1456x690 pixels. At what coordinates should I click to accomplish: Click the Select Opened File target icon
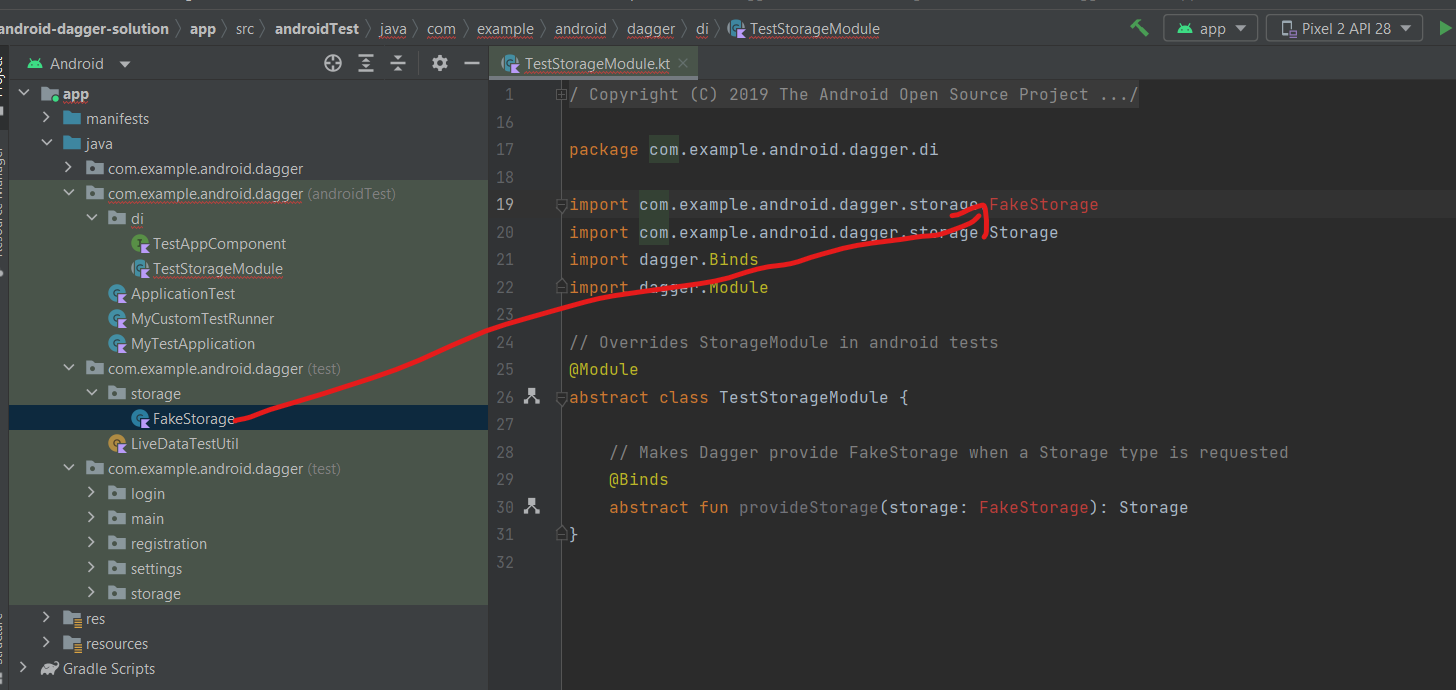pos(333,64)
